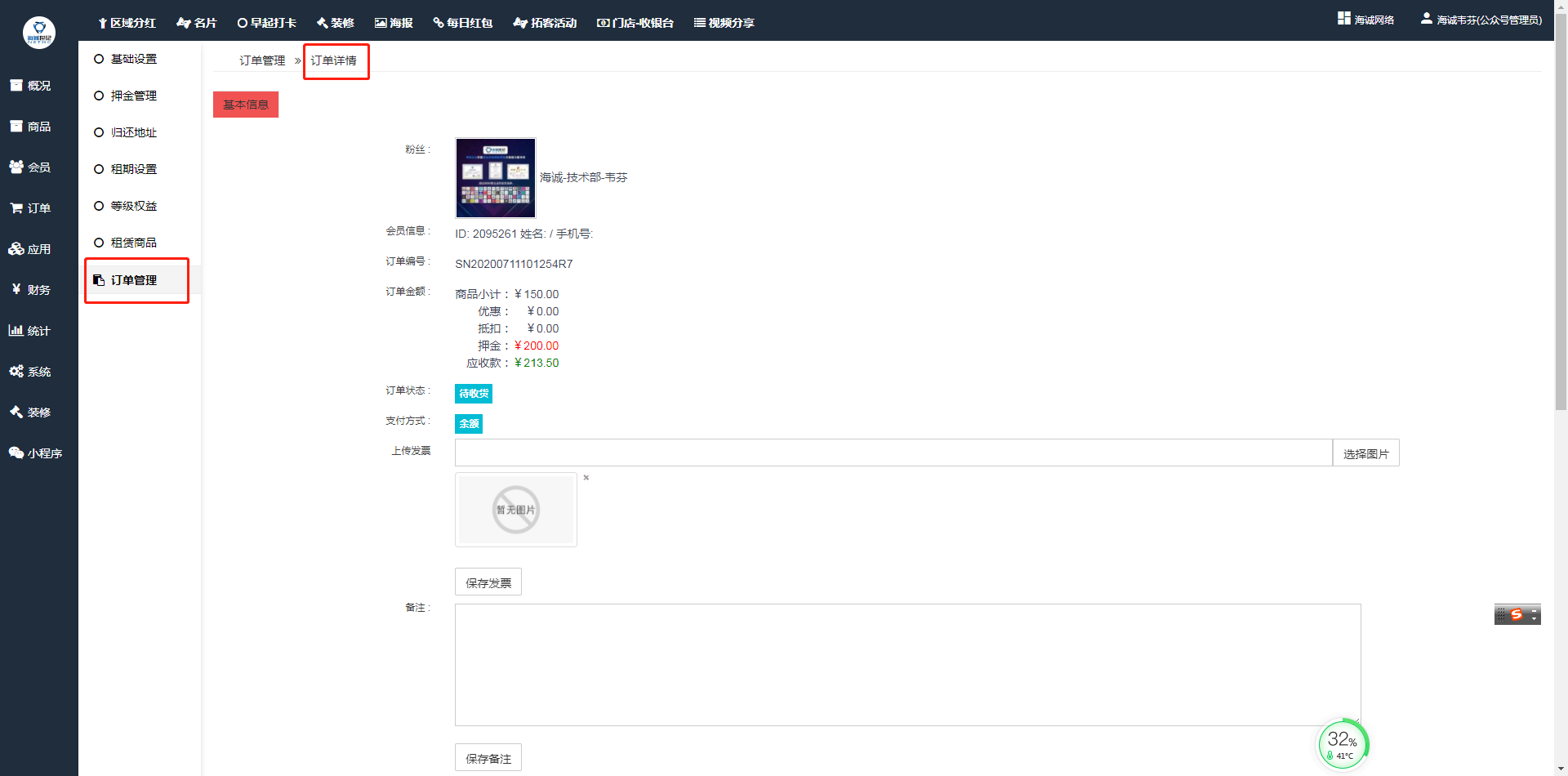Click the 订单详情 breadcrumb
The height and width of the screenshot is (776, 1568).
point(333,60)
